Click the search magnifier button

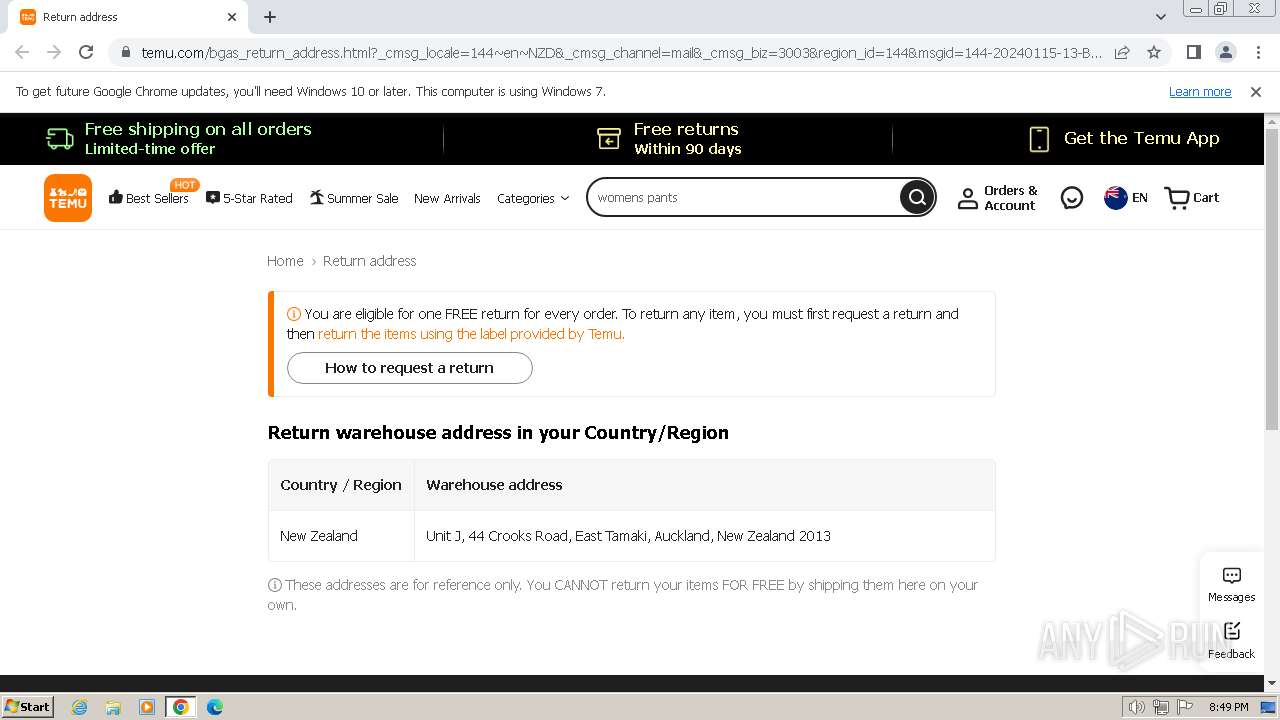(916, 198)
